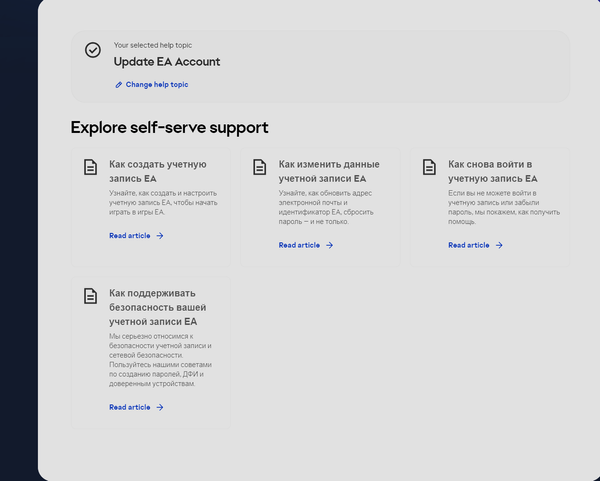Click arrow icon under безопасность учетной записи article
Image resolution: width=600 pixels, height=481 pixels.
160,407
